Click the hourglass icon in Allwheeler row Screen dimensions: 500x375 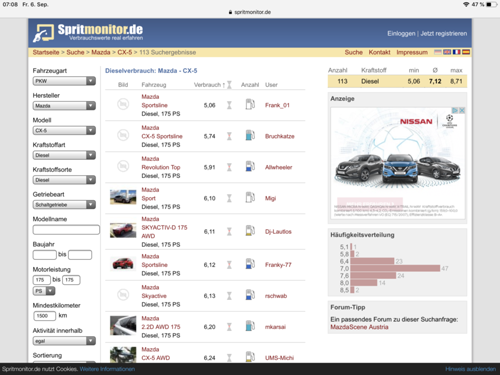point(229,167)
